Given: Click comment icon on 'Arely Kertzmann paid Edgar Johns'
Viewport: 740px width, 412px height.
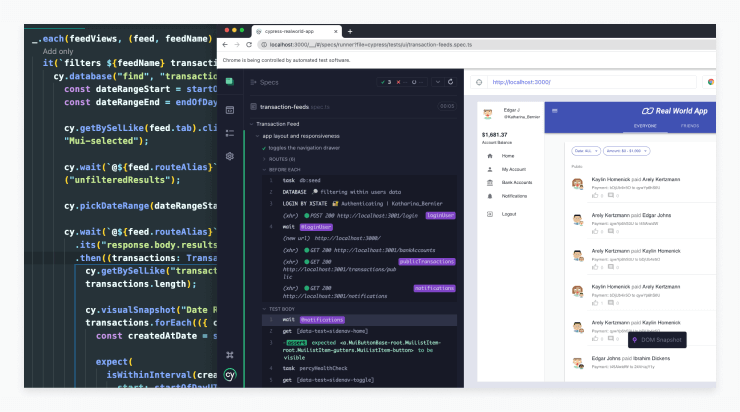Looking at the screenshot, I should [x=611, y=231].
